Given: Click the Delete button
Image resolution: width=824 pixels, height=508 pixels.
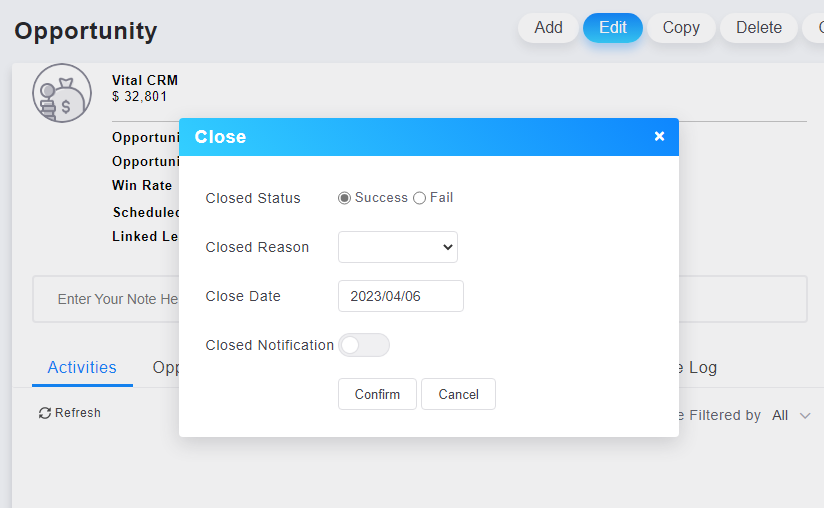Looking at the screenshot, I should tap(758, 28).
